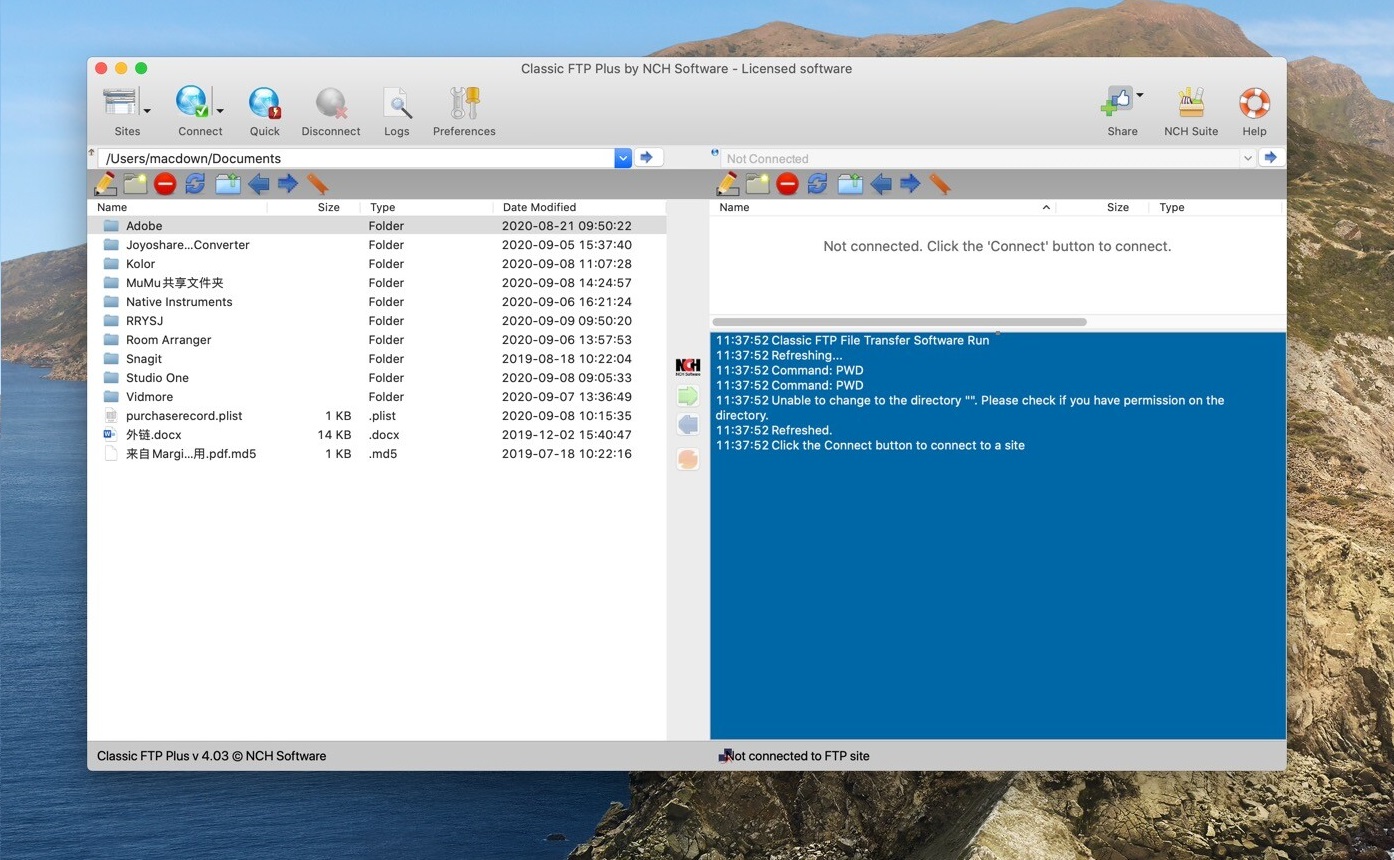Open the Help documentation

(x=1253, y=104)
